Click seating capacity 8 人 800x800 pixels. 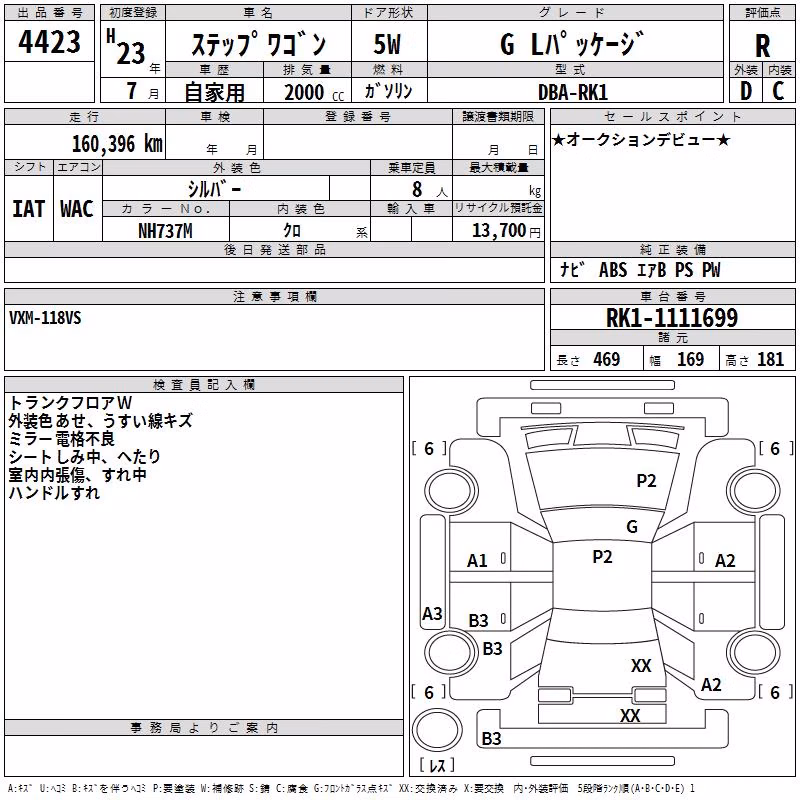pyautogui.click(x=430, y=190)
